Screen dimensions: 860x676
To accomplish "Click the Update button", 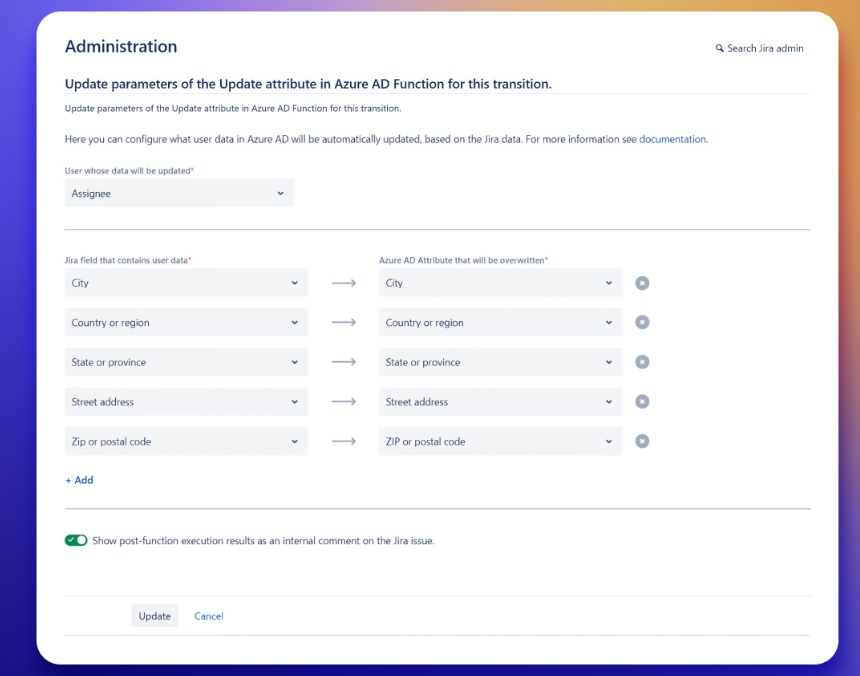I will pos(154,616).
